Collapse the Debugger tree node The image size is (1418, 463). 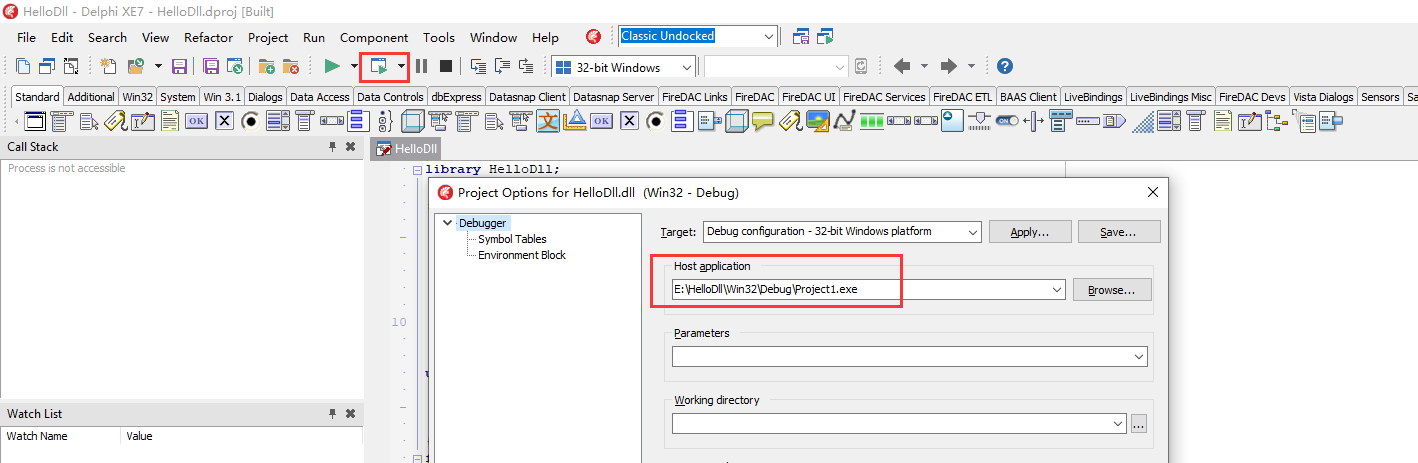click(448, 223)
